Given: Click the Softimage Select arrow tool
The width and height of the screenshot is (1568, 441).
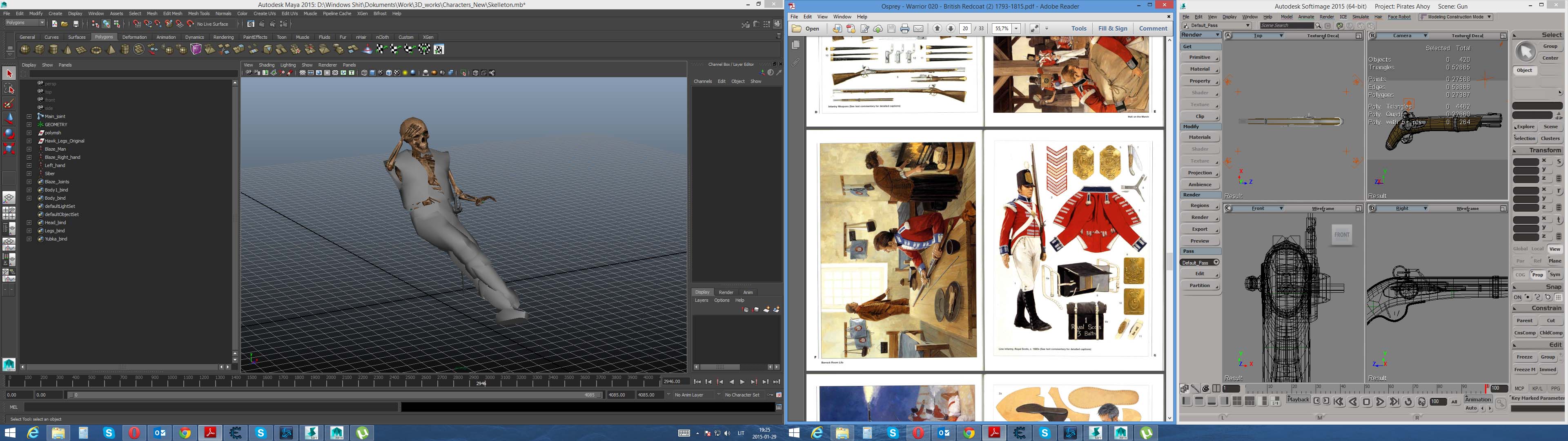Looking at the screenshot, I should click(x=1526, y=52).
